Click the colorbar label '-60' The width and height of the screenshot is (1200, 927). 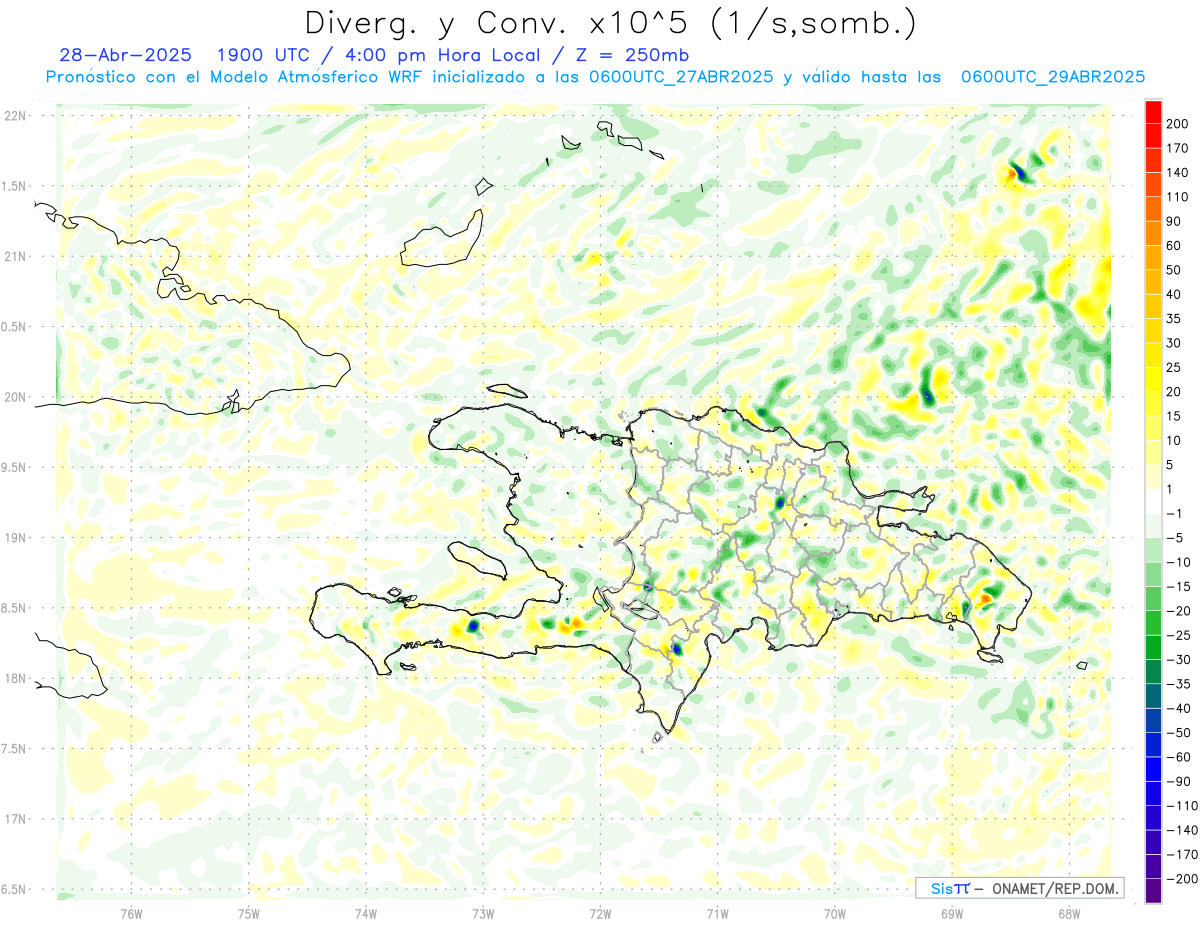coord(1179,758)
